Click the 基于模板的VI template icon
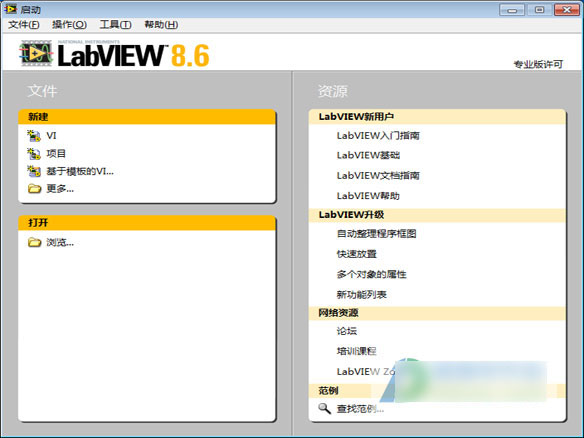 pos(34,171)
